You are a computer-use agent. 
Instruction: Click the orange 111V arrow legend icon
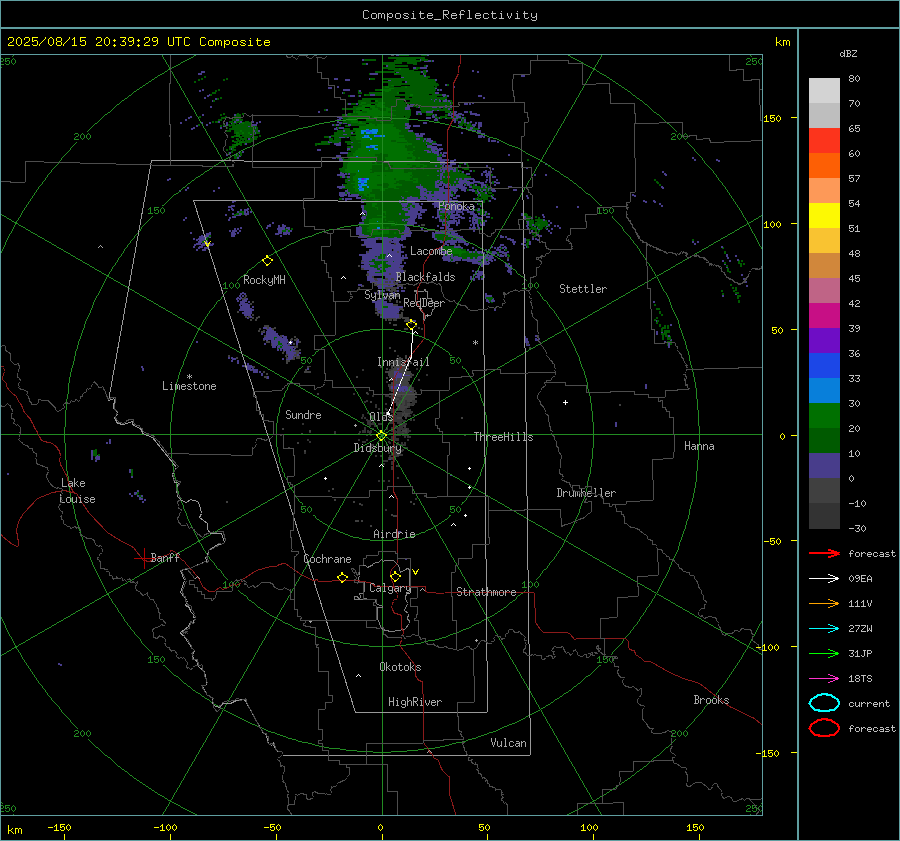click(x=824, y=603)
